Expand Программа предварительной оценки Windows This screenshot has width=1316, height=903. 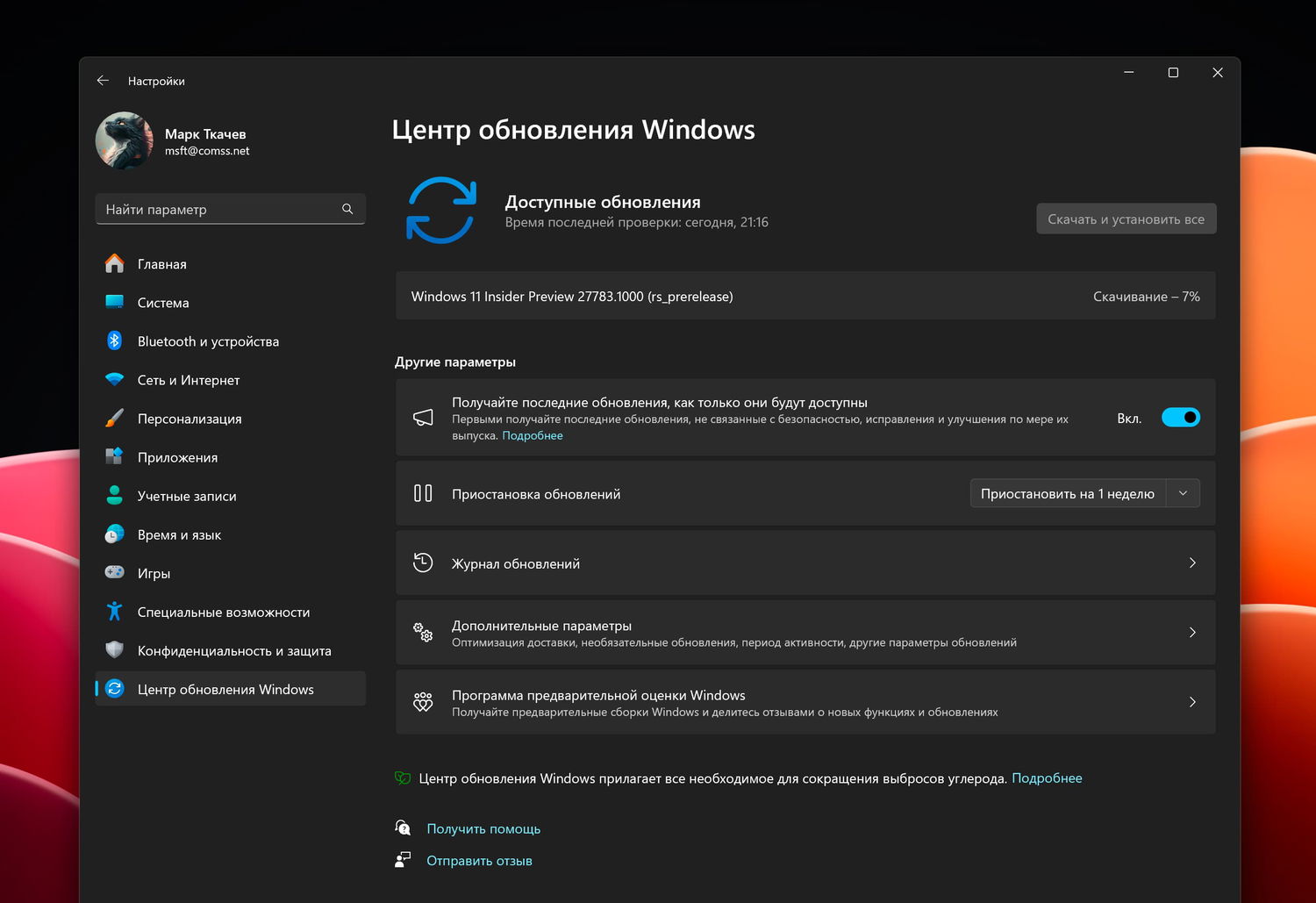(1191, 701)
